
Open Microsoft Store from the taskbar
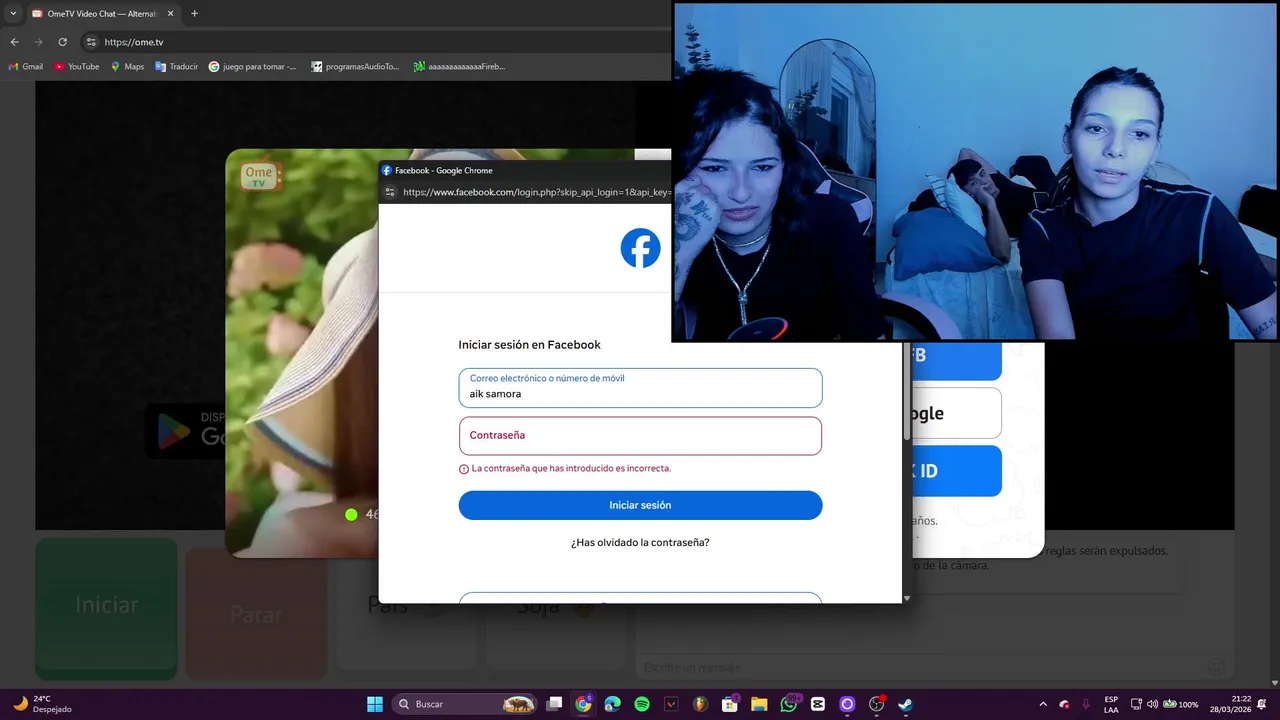(x=730, y=704)
